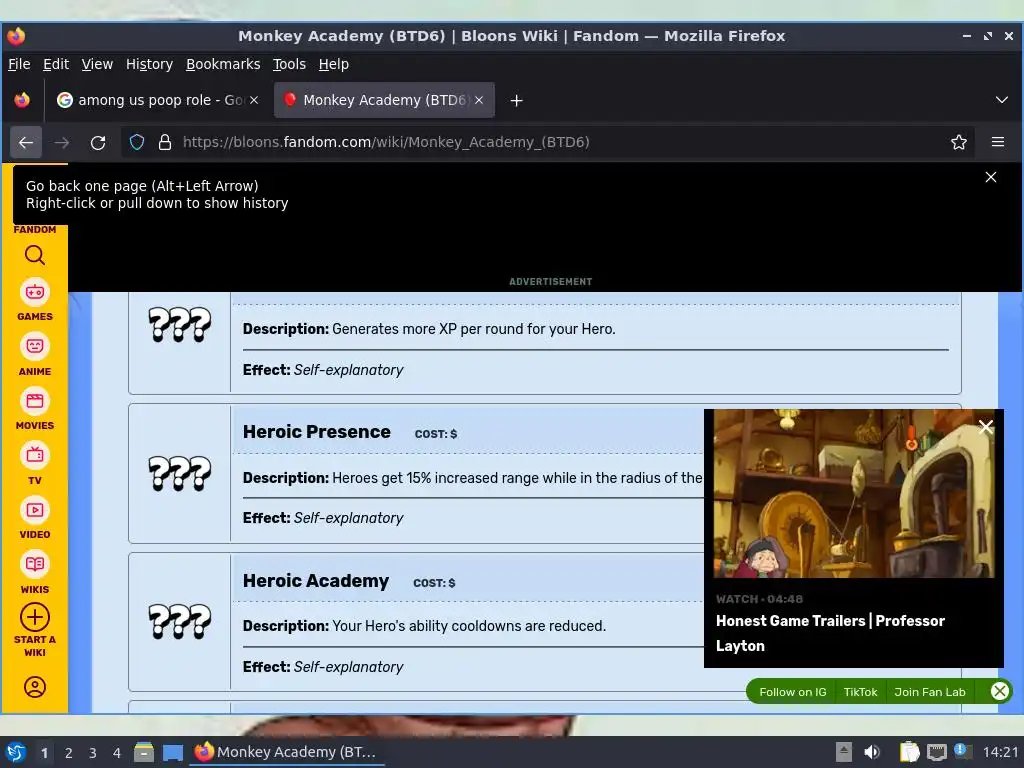Click the notification tray icon with badge

coord(961,751)
